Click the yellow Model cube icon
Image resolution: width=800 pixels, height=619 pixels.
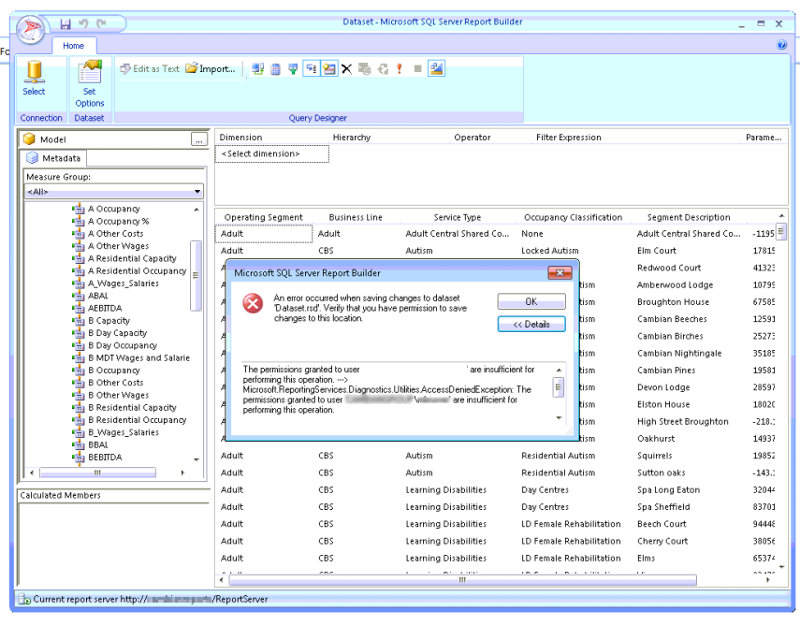click(29, 139)
